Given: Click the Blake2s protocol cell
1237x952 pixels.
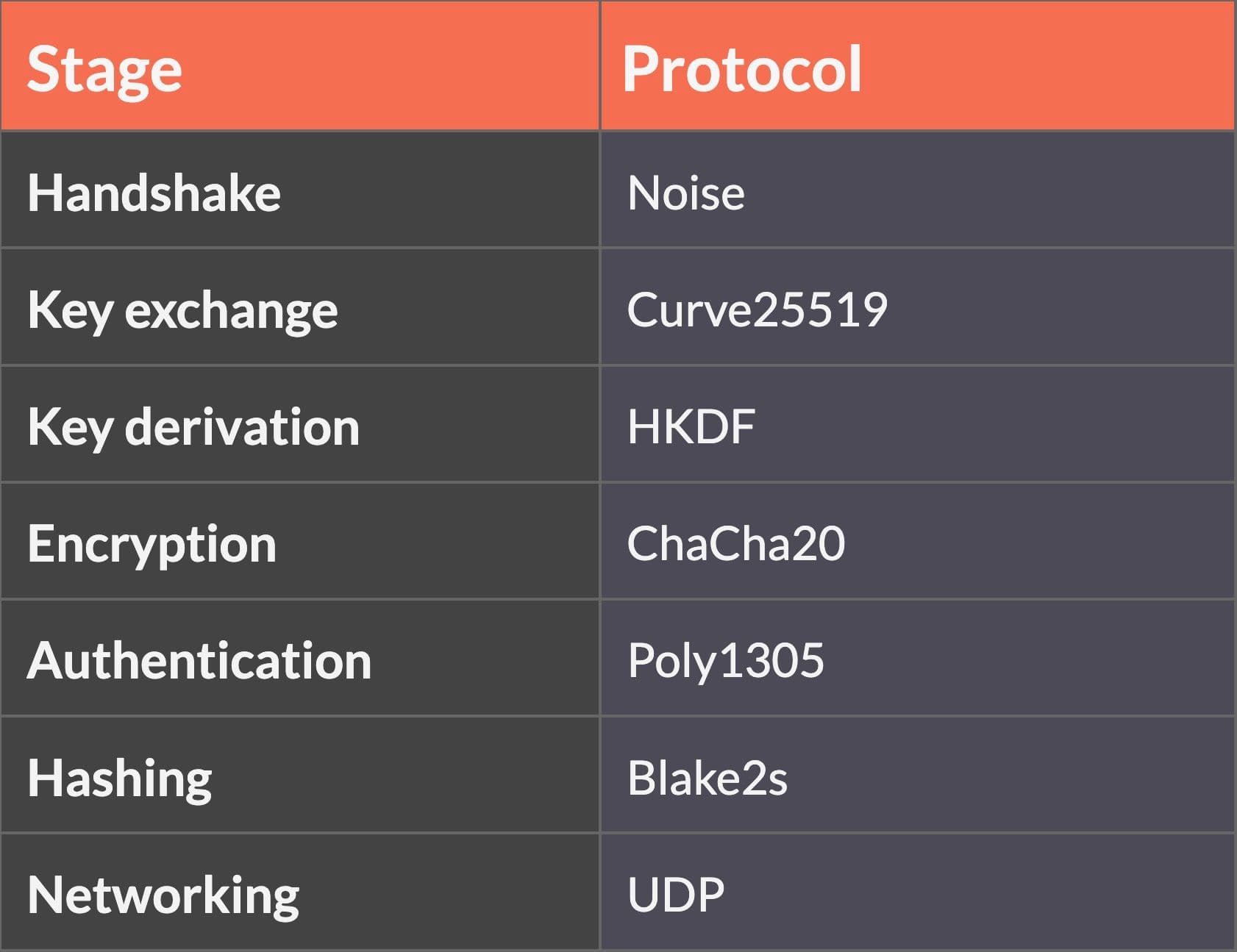Looking at the screenshot, I should (x=707, y=778).
